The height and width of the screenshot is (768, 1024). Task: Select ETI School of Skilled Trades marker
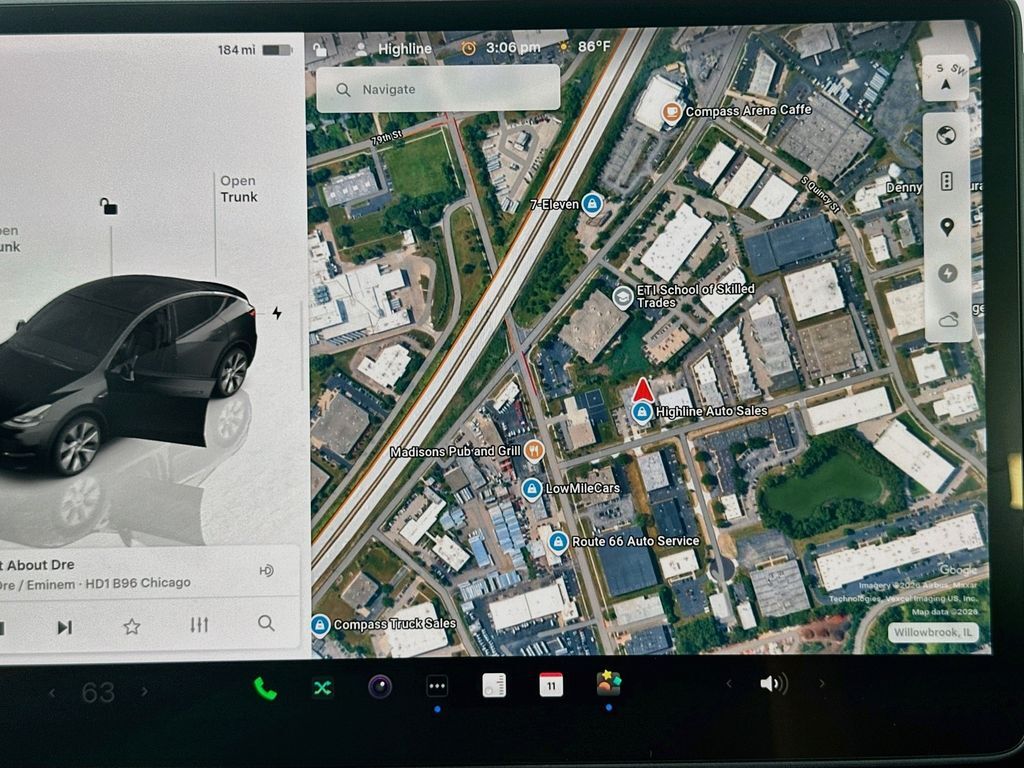tap(622, 297)
